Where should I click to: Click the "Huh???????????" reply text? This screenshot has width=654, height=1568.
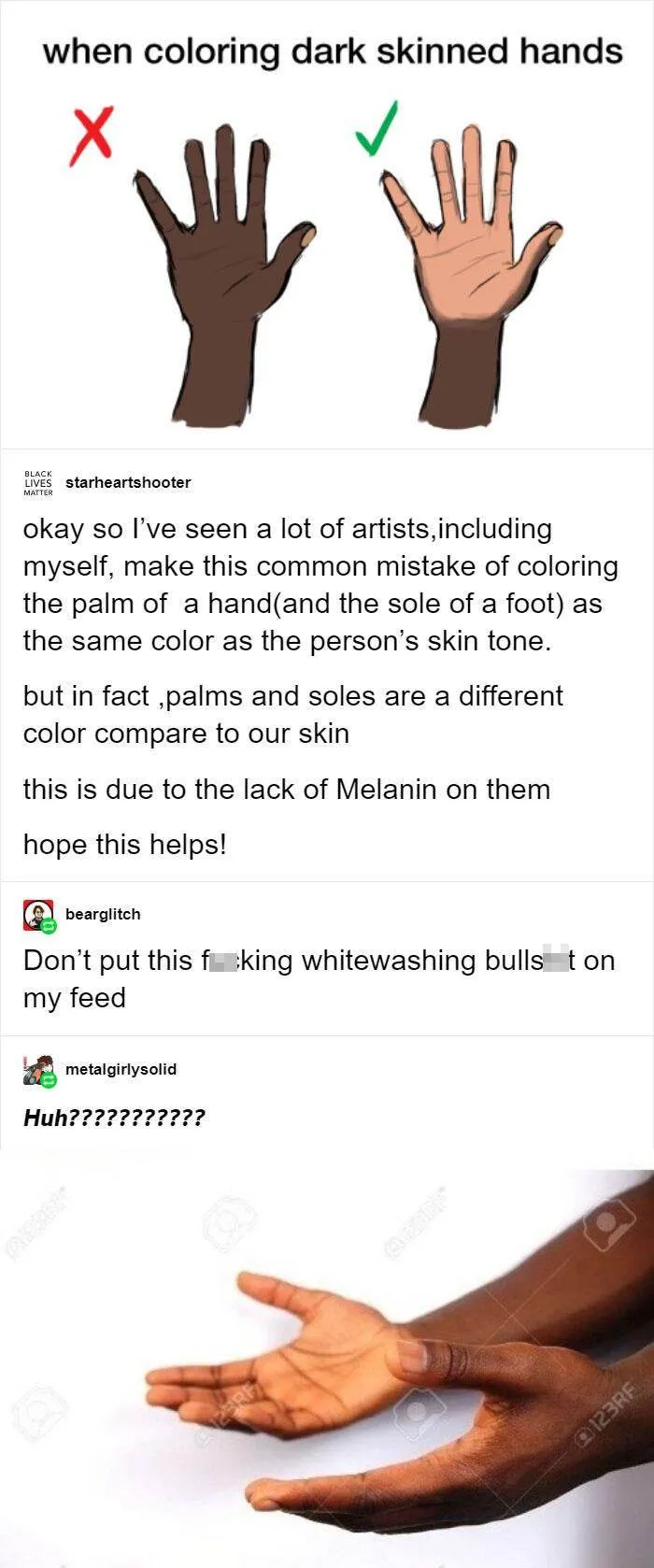113,1118
